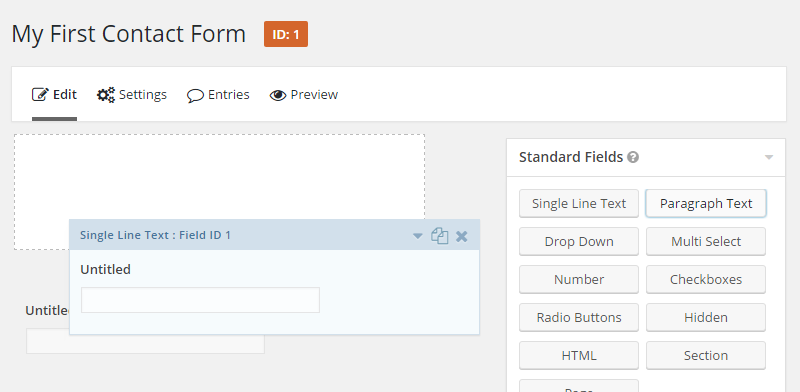Screen dimensions: 800x392
Task: Click the form ID: 1 badge
Action: pyautogui.click(x=286, y=34)
